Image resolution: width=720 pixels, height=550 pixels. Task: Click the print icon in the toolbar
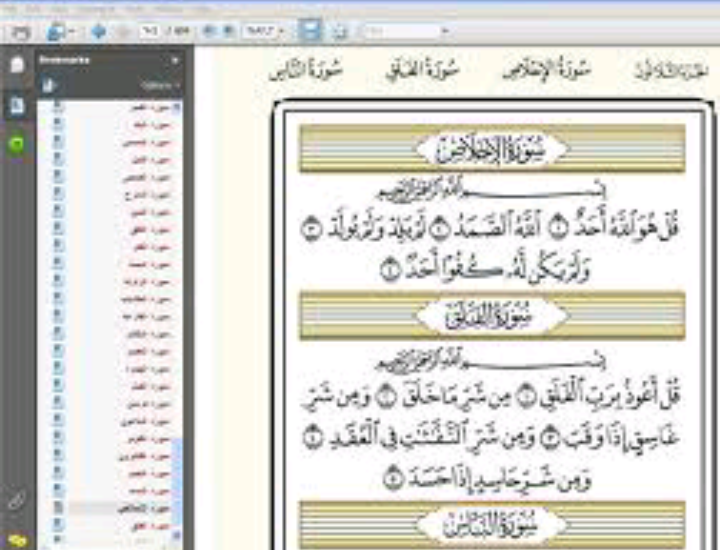pos(20,32)
